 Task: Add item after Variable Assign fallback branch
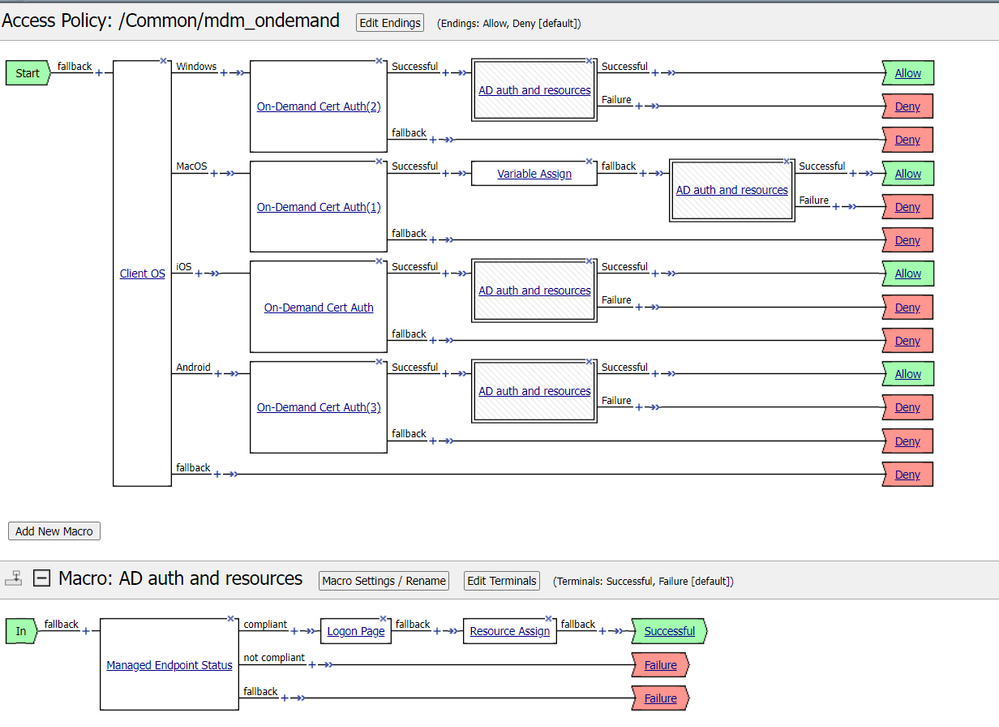point(643,173)
